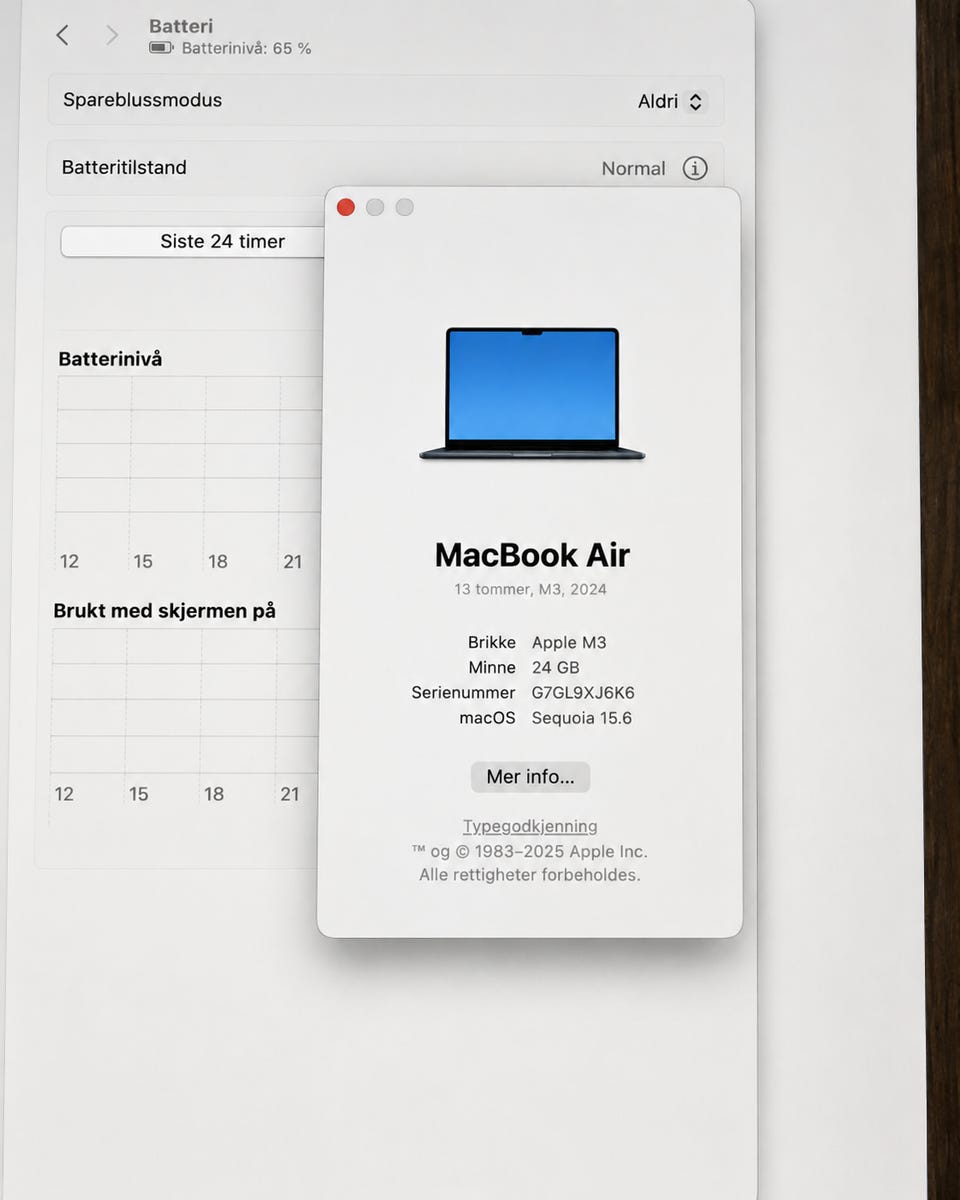960x1200 pixels.
Task: Click the macOS label
Action: point(487,717)
